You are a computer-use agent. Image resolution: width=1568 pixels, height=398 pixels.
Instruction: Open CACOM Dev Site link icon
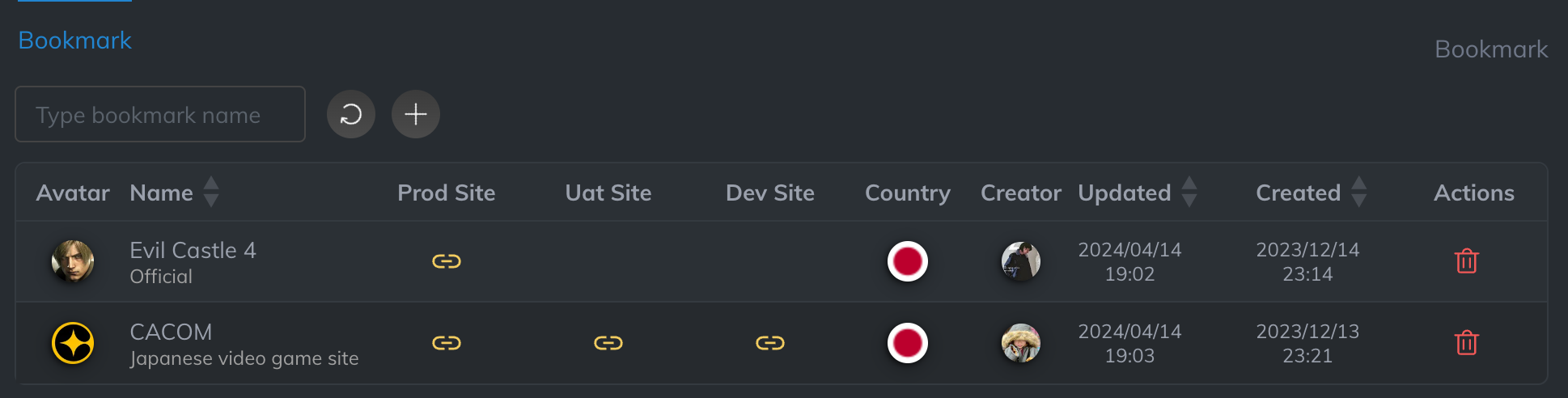click(770, 343)
